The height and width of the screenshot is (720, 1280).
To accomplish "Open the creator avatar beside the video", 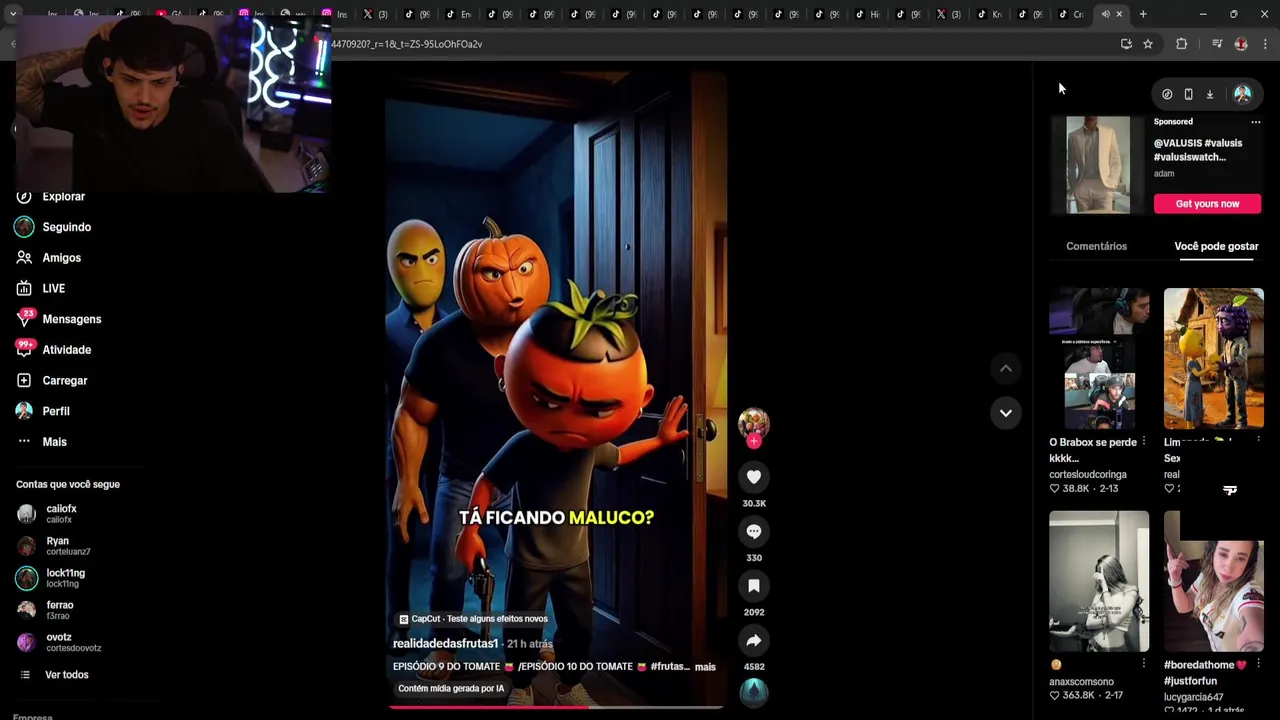I will [x=754, y=423].
